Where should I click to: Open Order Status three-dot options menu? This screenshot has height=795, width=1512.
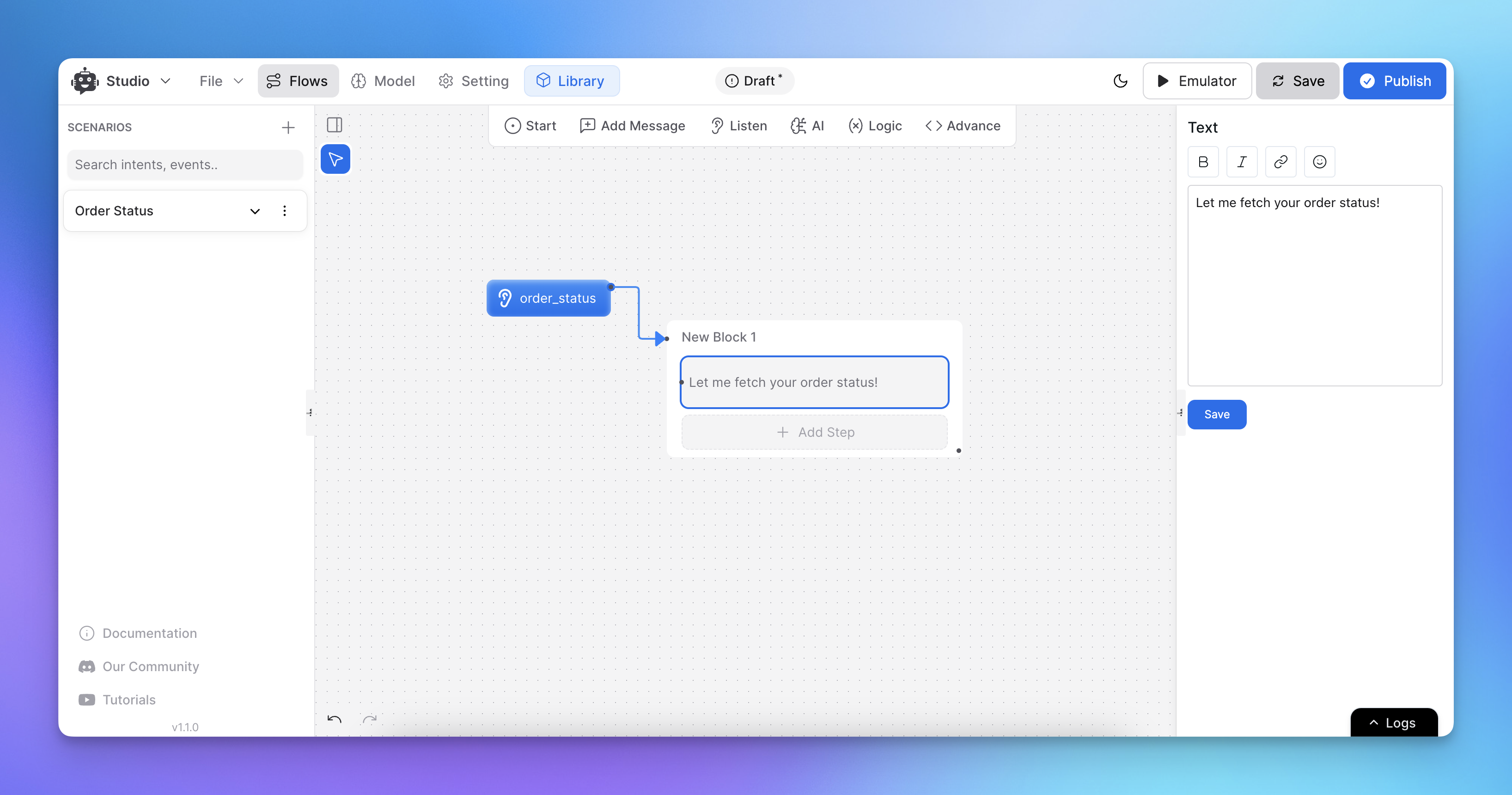click(x=285, y=211)
